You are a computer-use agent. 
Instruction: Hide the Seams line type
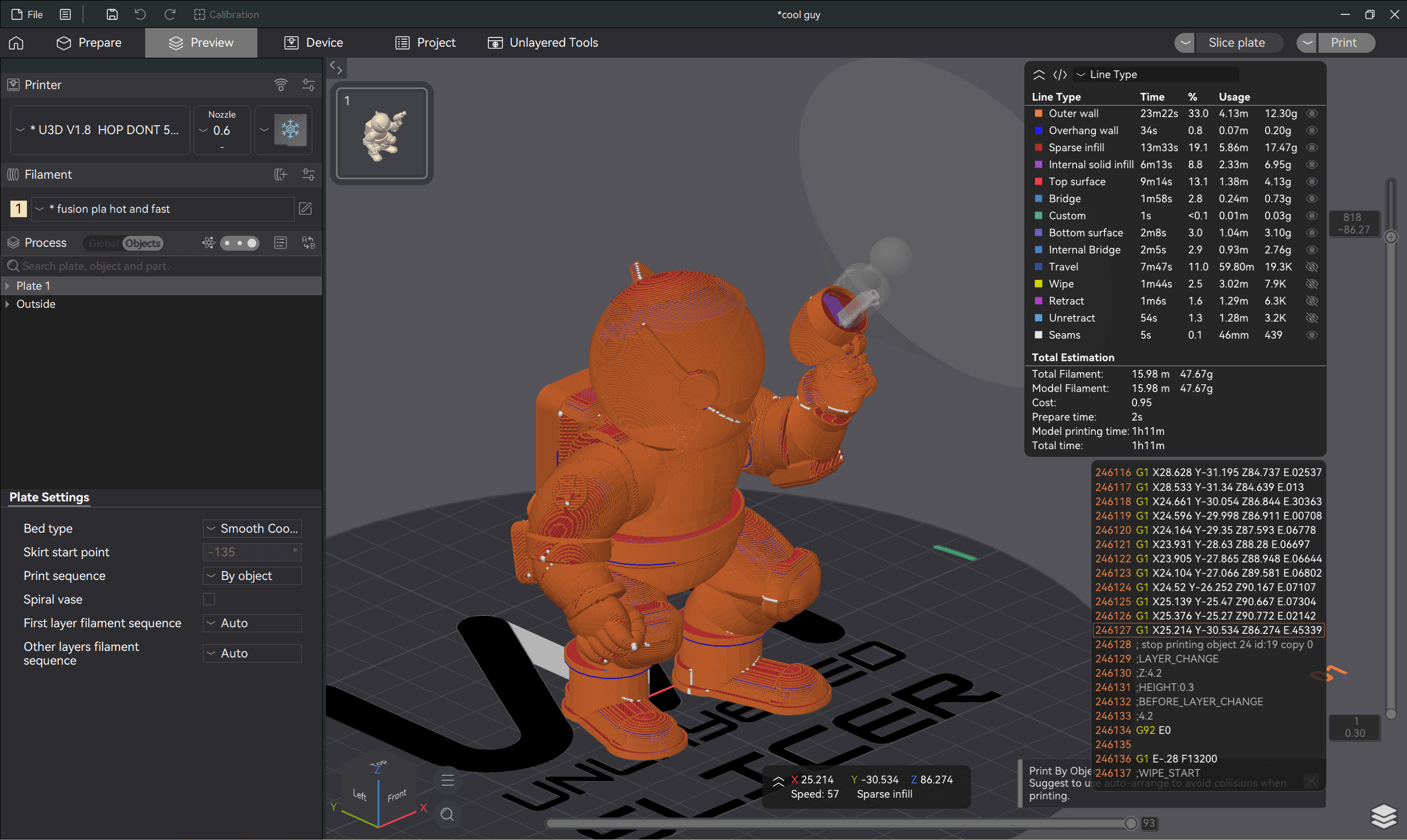click(x=1312, y=335)
